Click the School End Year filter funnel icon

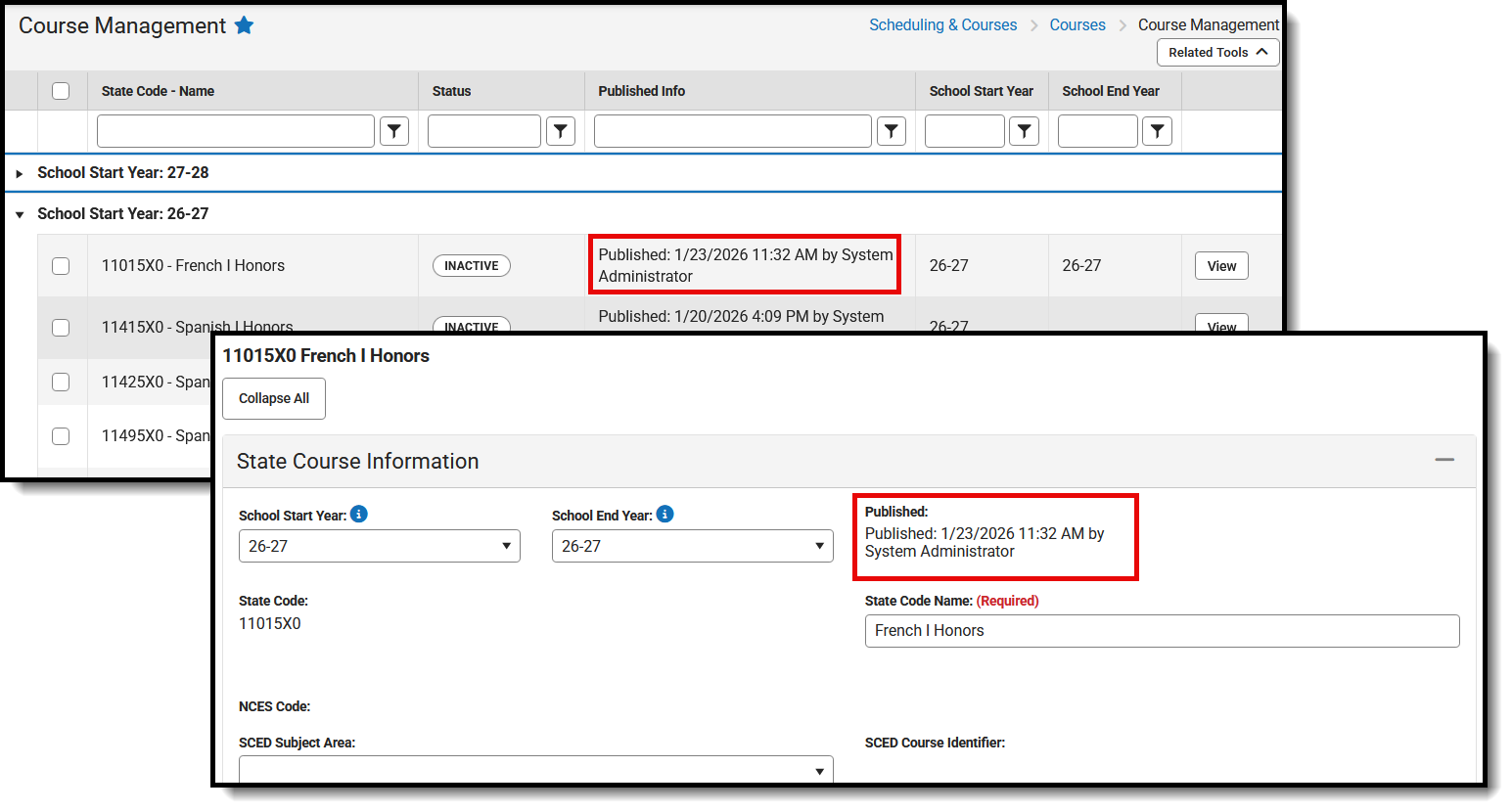click(1157, 130)
